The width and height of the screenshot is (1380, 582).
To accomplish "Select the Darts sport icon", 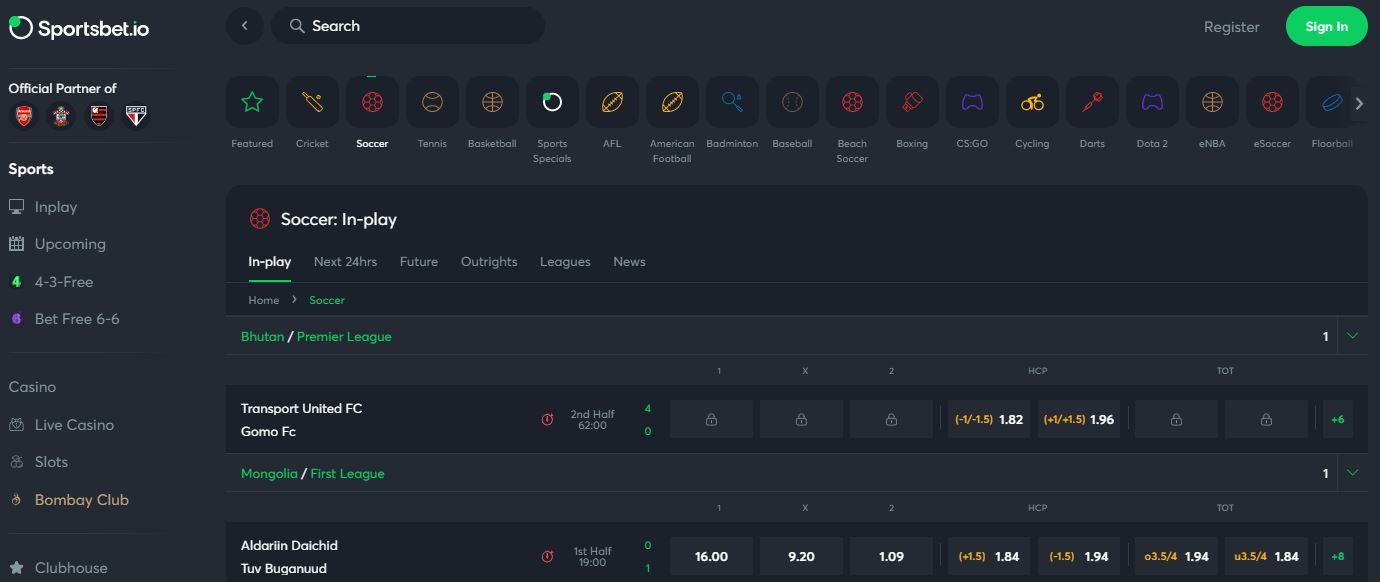I will [1092, 102].
